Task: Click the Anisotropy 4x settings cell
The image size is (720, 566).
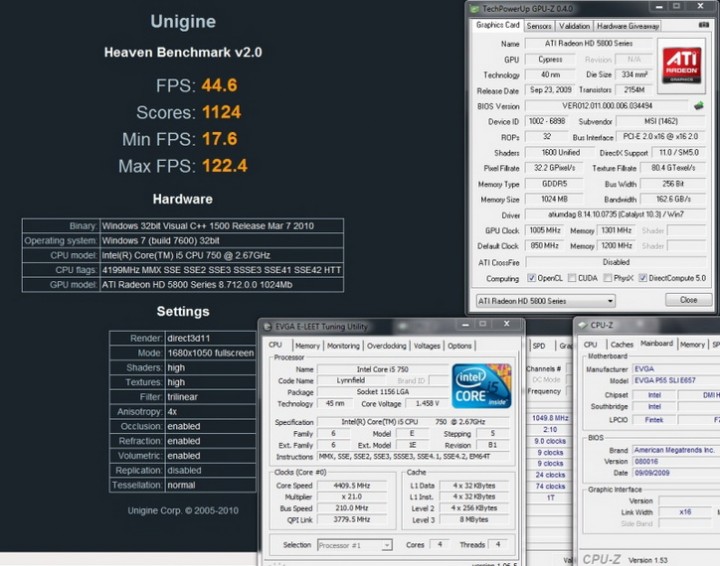Action: [210, 412]
